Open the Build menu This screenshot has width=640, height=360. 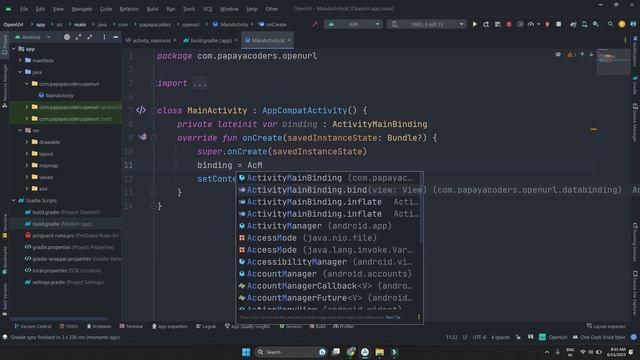pos(152,9)
